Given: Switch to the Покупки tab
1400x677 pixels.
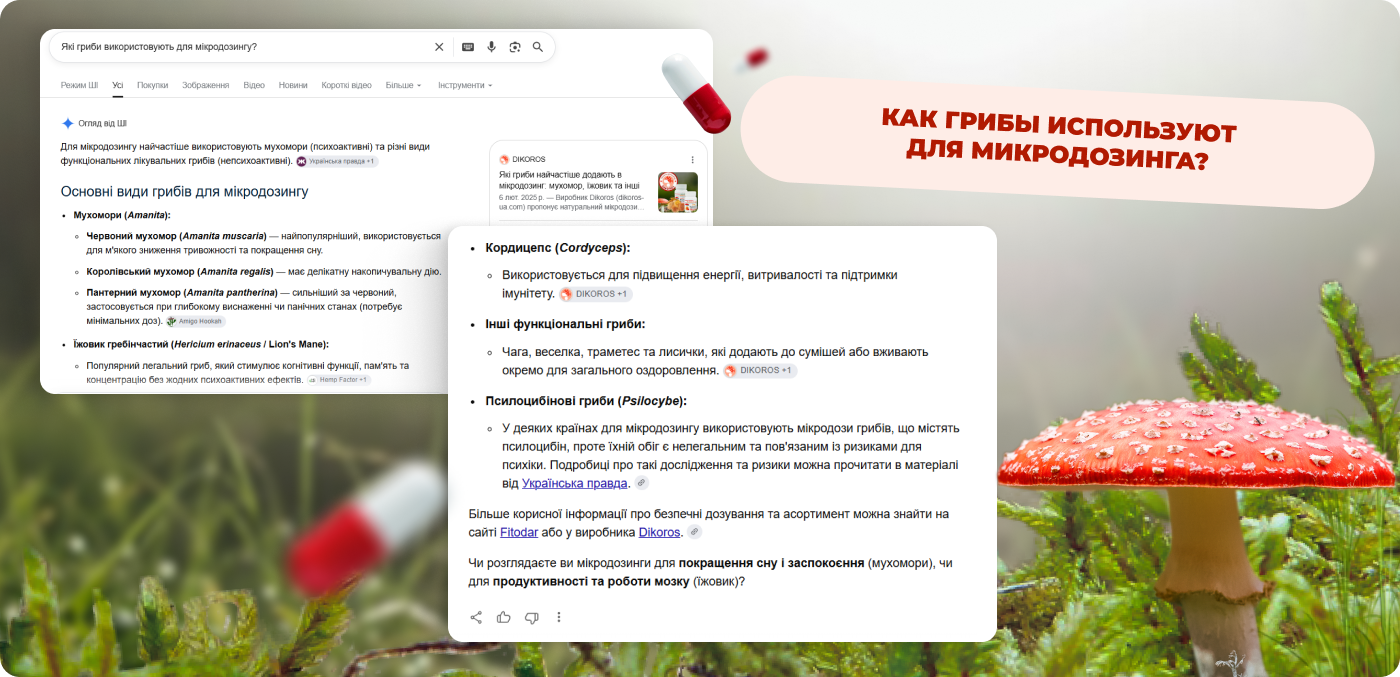Looking at the screenshot, I should (x=153, y=85).
